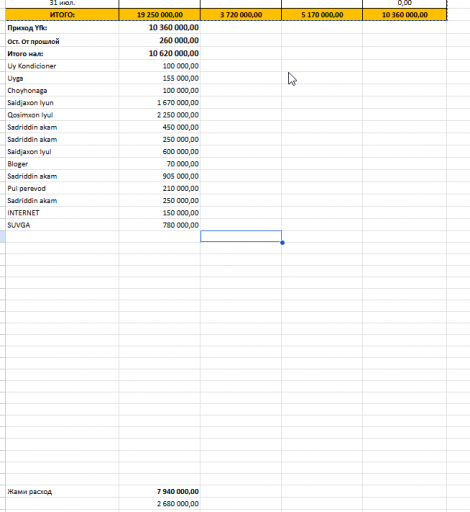Select the 155 000,00 amount
Image resolution: width=470 pixels, height=512 pixels.
tap(159, 78)
